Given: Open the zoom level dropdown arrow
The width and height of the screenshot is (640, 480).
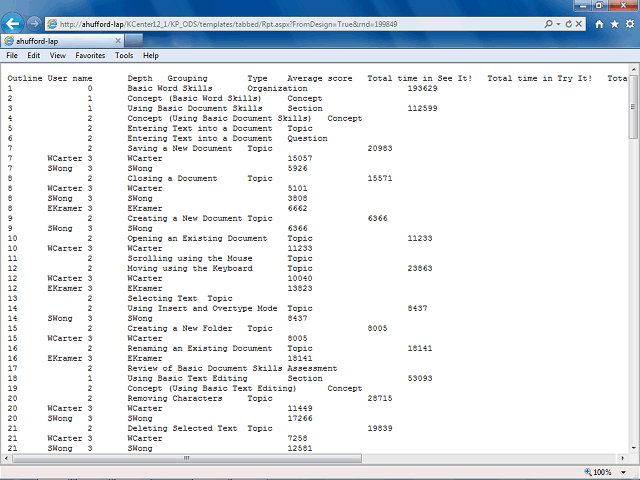Looking at the screenshot, I should click(x=623, y=472).
